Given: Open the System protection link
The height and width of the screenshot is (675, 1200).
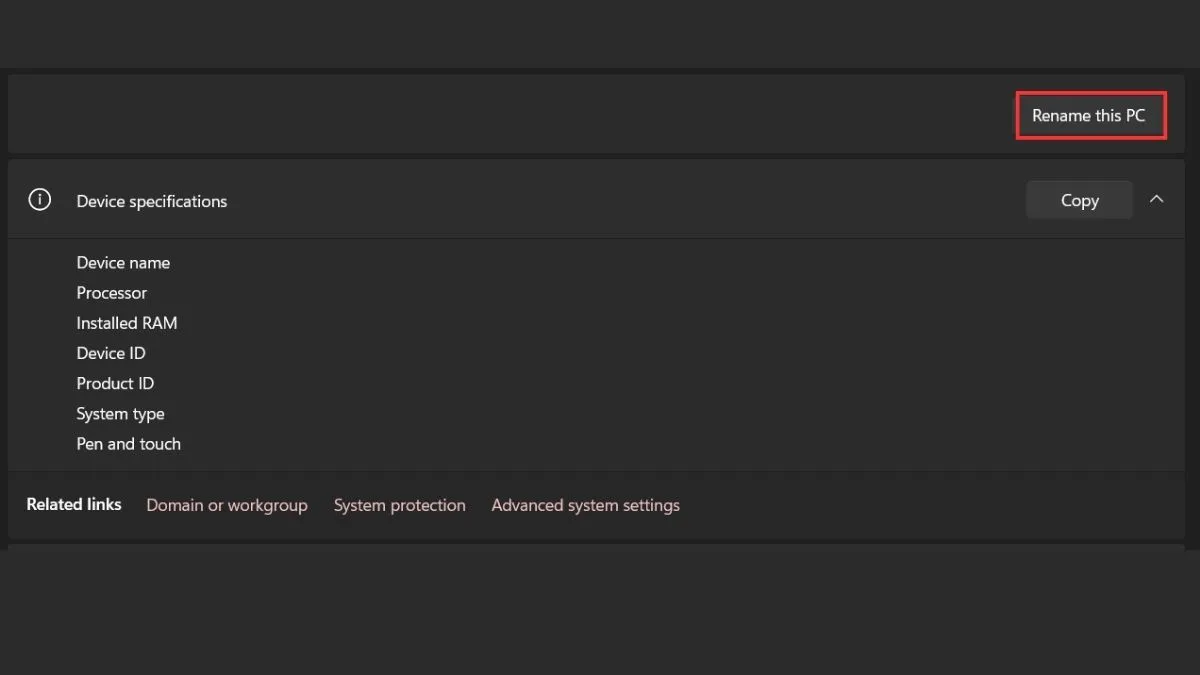Looking at the screenshot, I should click(399, 506).
